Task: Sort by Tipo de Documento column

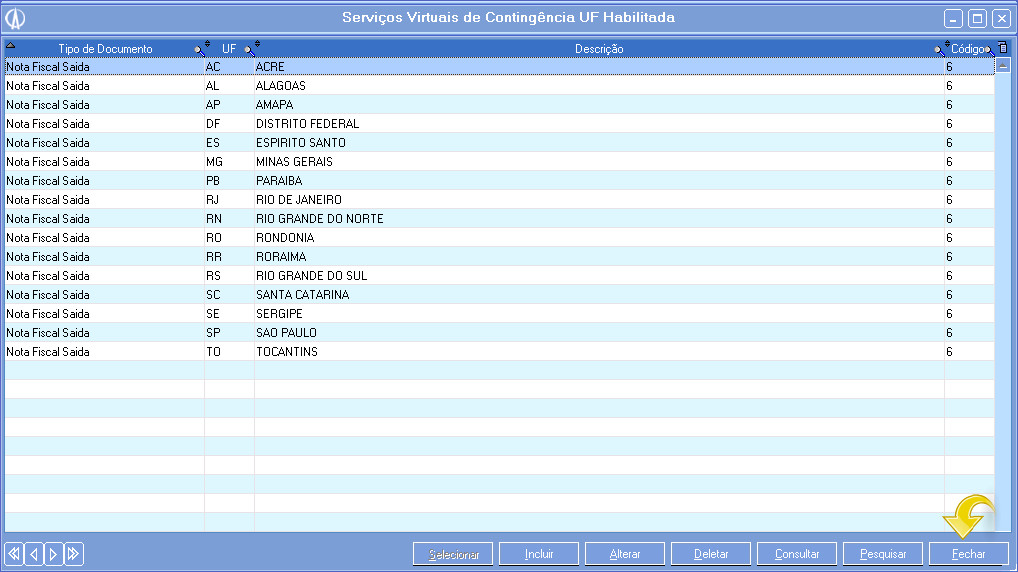Action: 105,49
